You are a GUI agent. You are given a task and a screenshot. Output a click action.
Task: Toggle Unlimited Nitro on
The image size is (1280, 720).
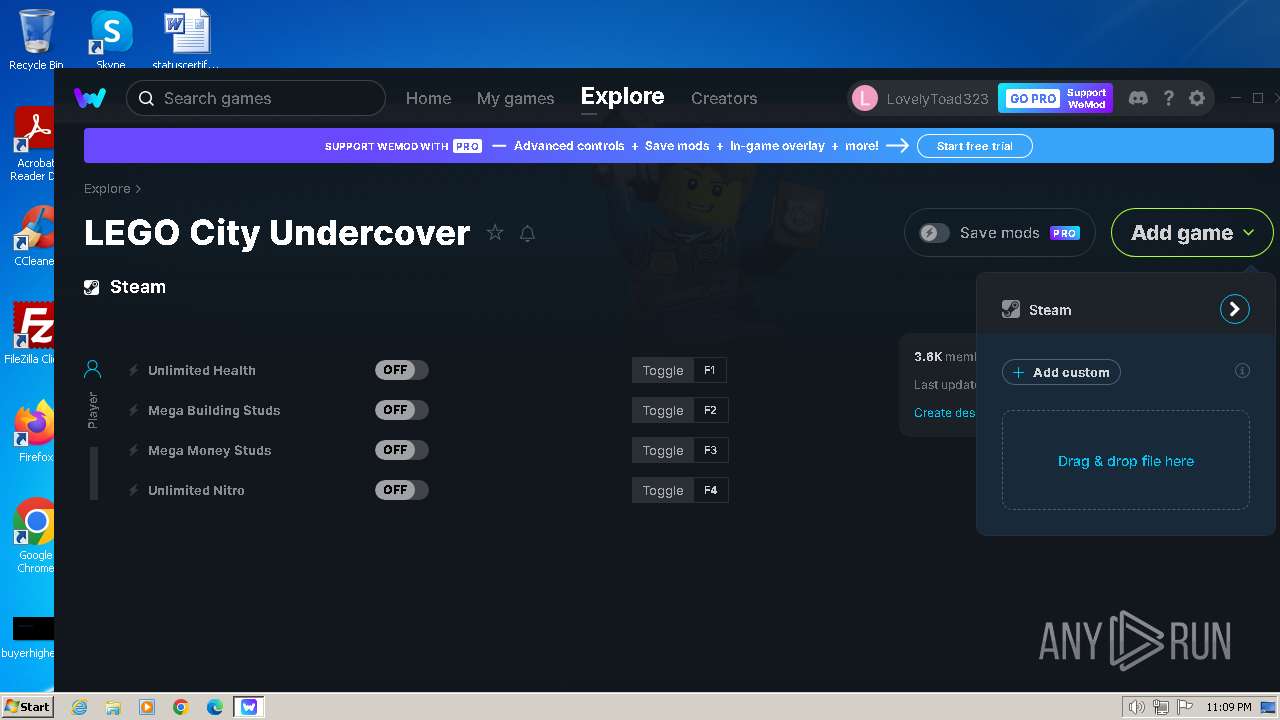pyautogui.click(x=402, y=490)
